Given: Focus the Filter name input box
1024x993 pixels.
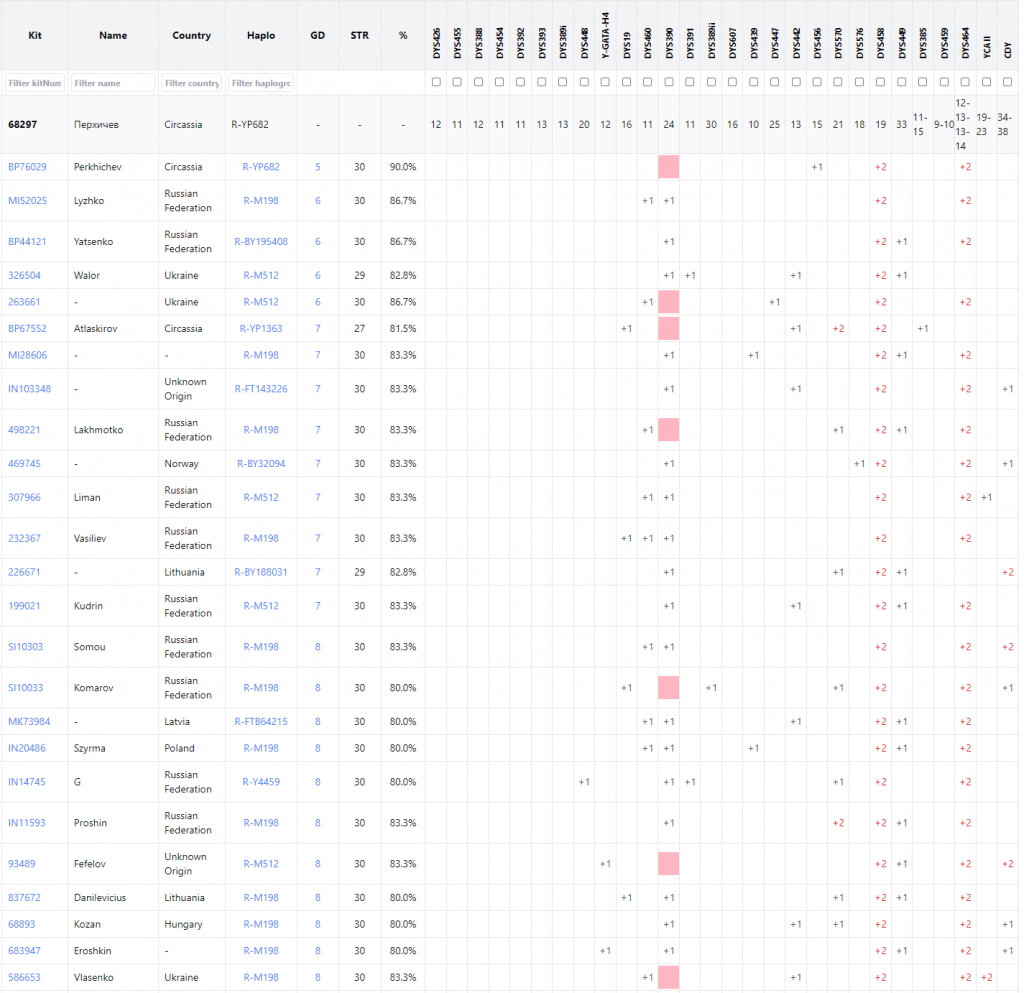Looking at the screenshot, I should coord(113,83).
